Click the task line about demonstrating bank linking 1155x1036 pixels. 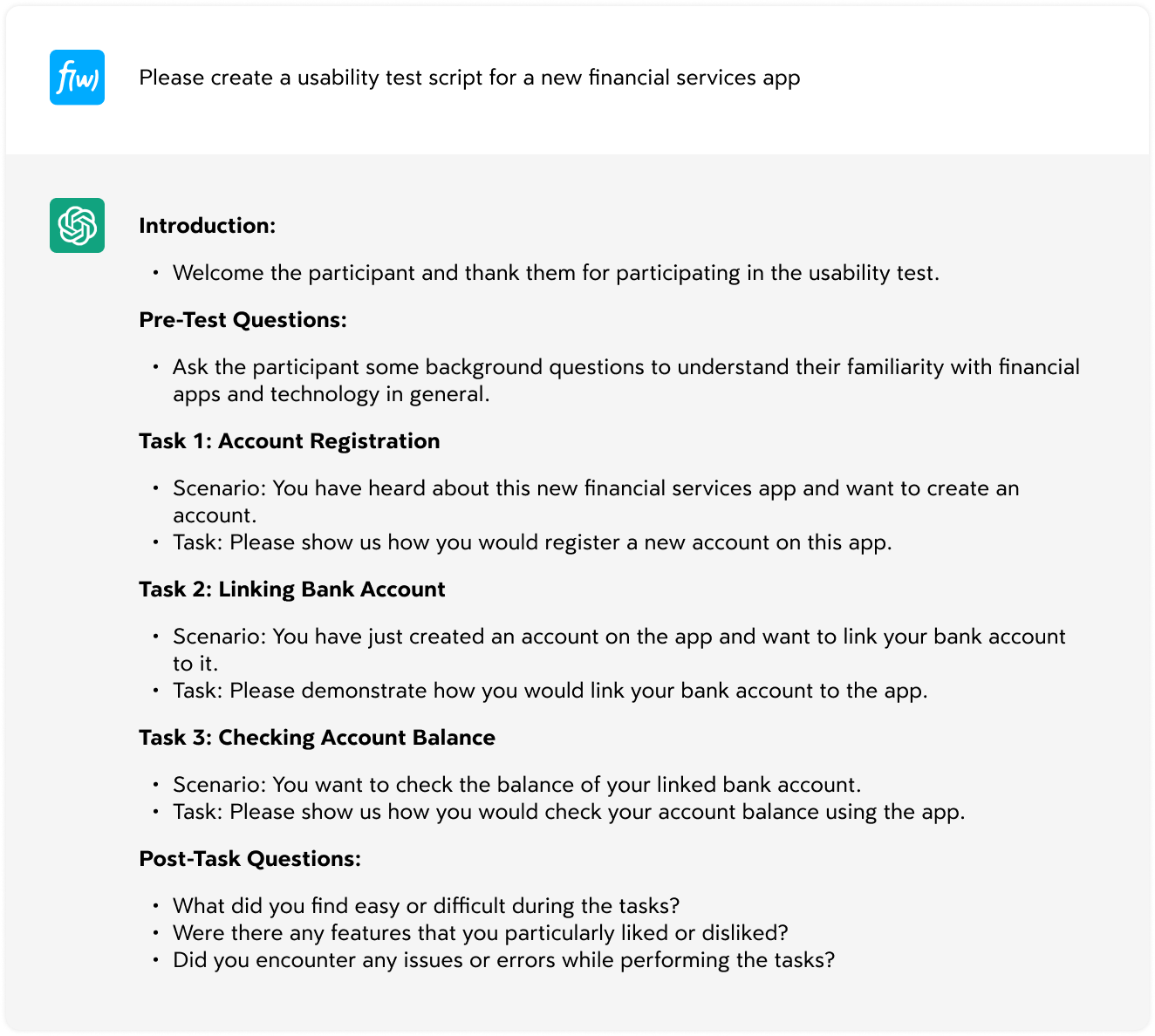tap(550, 691)
